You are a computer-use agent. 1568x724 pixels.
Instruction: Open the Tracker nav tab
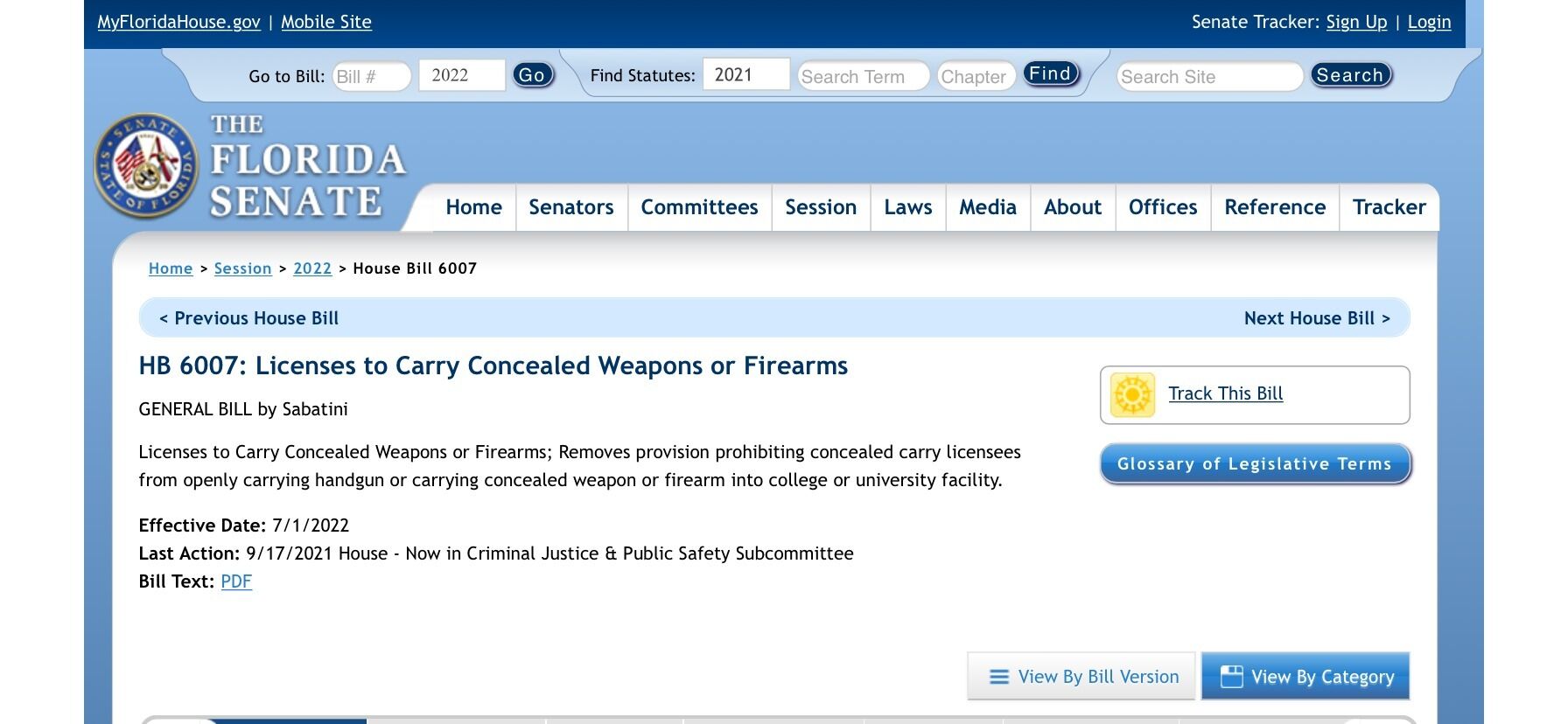coord(1389,207)
